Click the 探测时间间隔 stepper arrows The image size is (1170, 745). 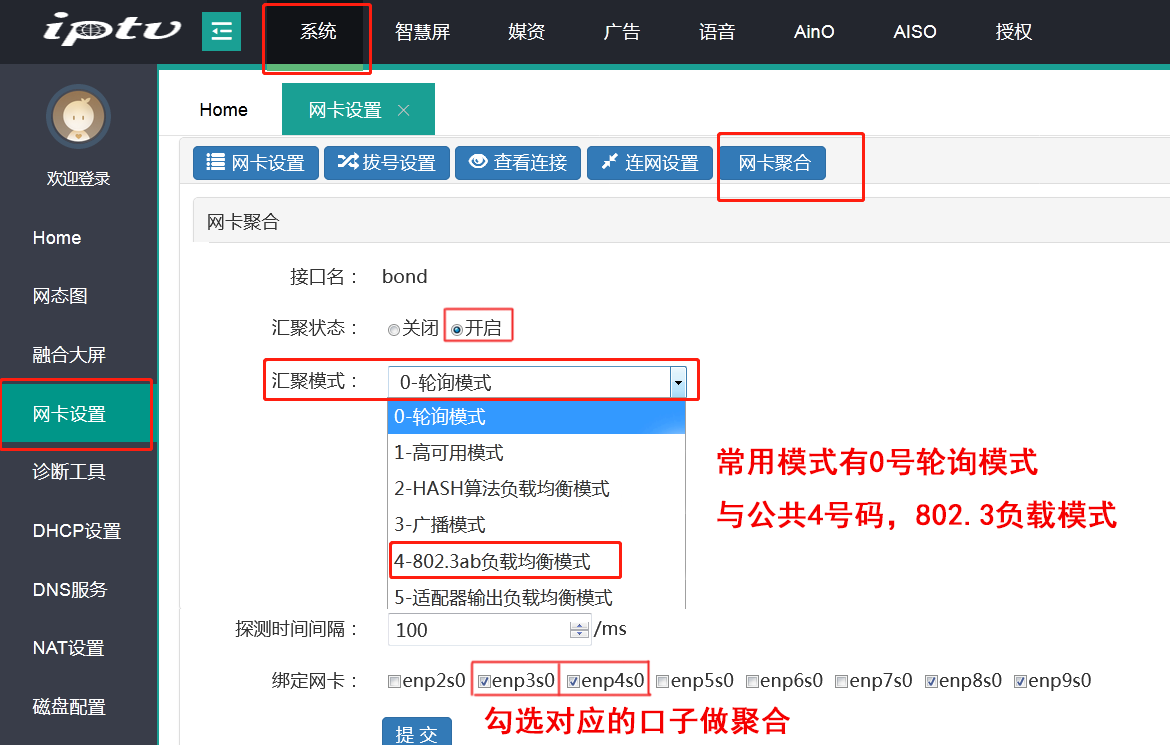(579, 630)
